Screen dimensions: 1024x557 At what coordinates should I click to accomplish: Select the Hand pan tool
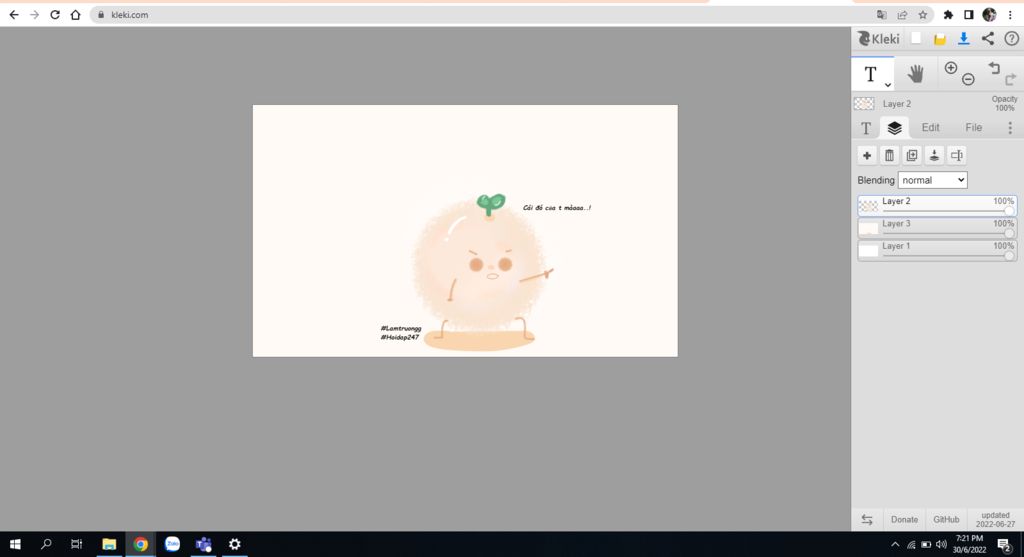[x=915, y=74]
